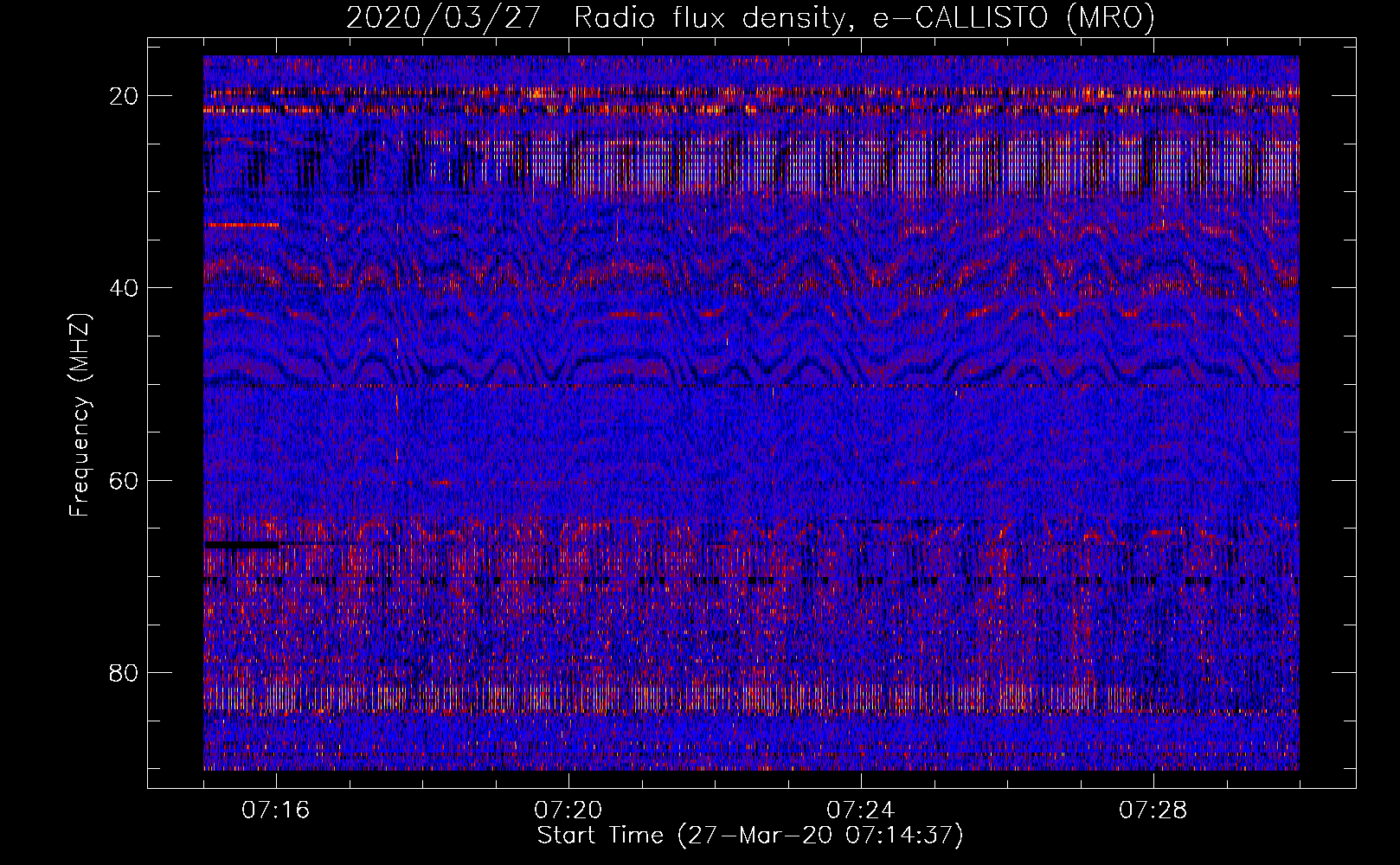Click the plot title '2020/03/27 Radio flux density'
The width and height of the screenshot is (1400, 865).
point(751,18)
